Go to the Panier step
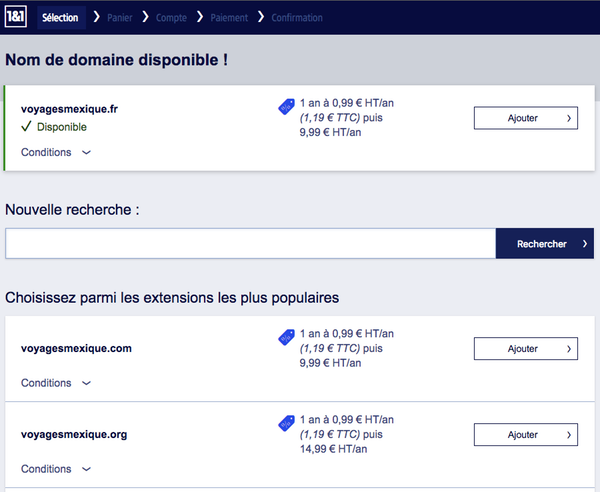This screenshot has width=600, height=492. (119, 17)
